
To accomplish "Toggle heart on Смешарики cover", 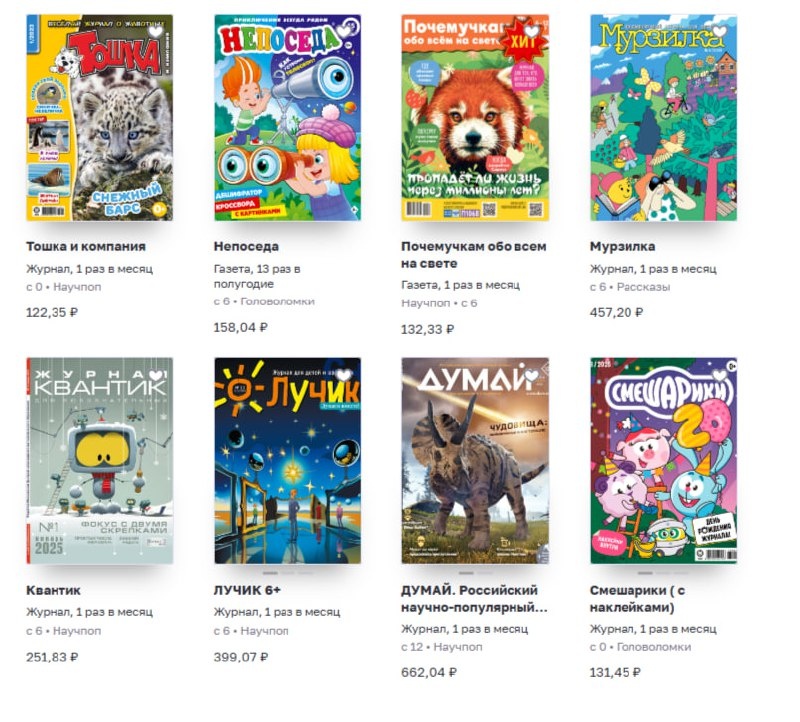I will coord(720,376).
